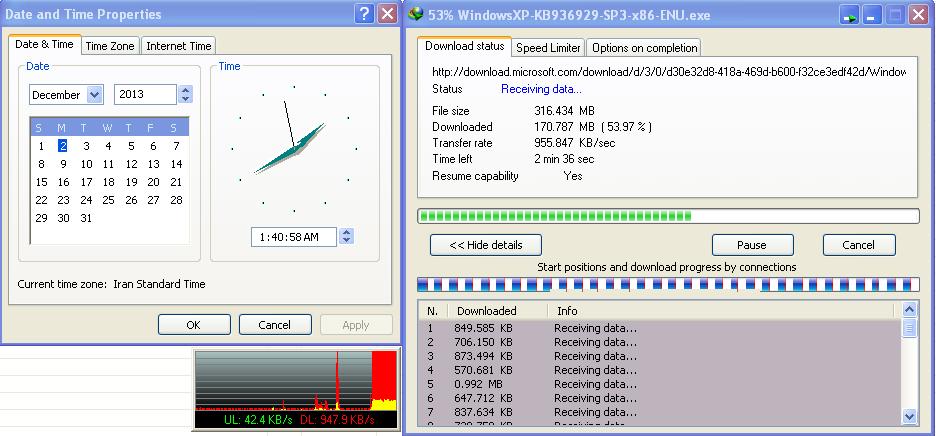Screen dimensions: 936x436
Task: Click the Iran Standard Time zone text
Action: pos(159,284)
